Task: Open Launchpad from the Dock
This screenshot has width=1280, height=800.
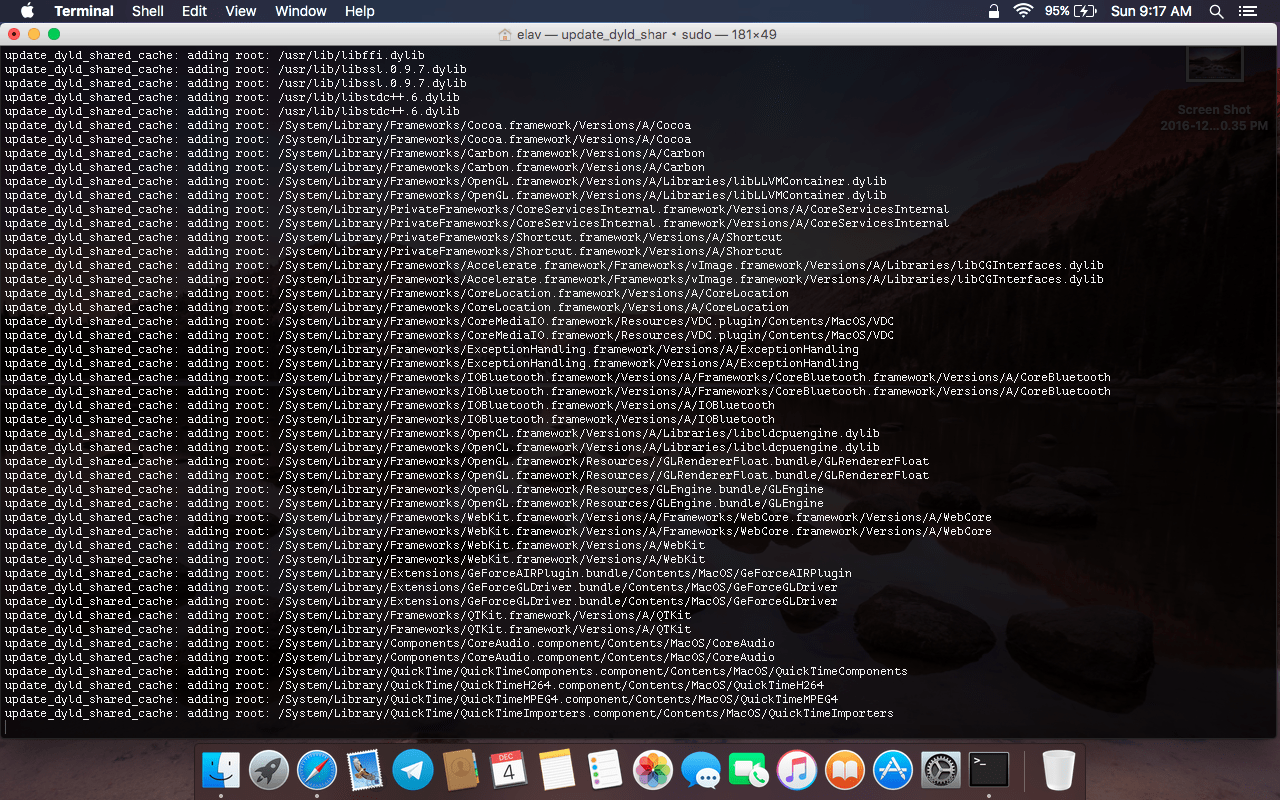Action: [269, 770]
